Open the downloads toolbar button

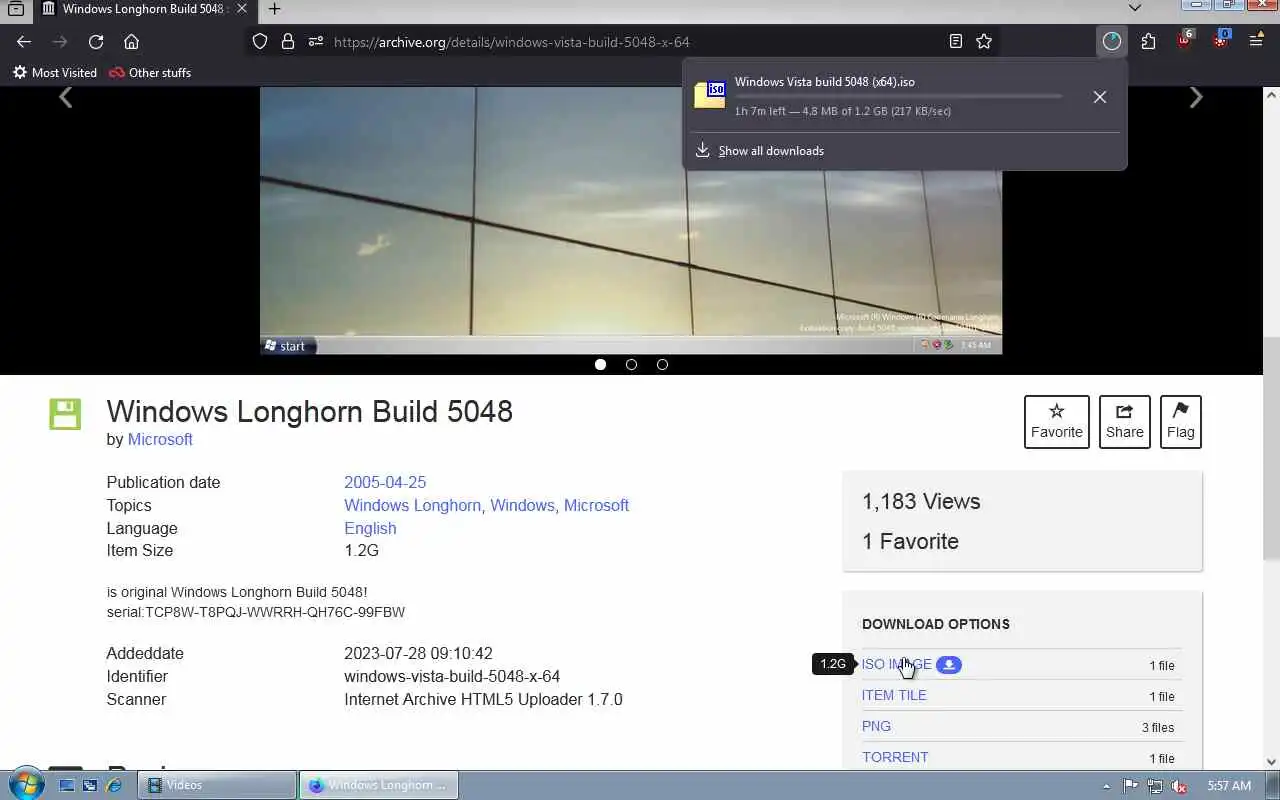1112,42
